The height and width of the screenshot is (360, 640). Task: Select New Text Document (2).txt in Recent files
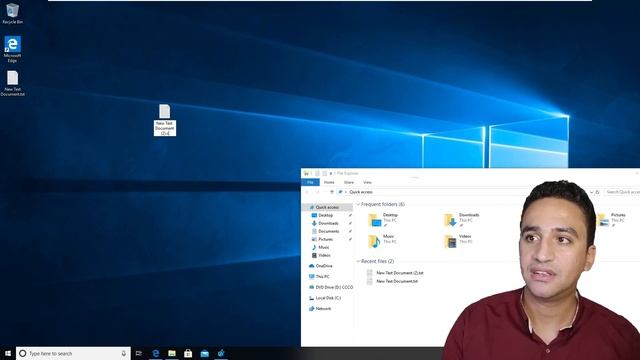(x=396, y=273)
